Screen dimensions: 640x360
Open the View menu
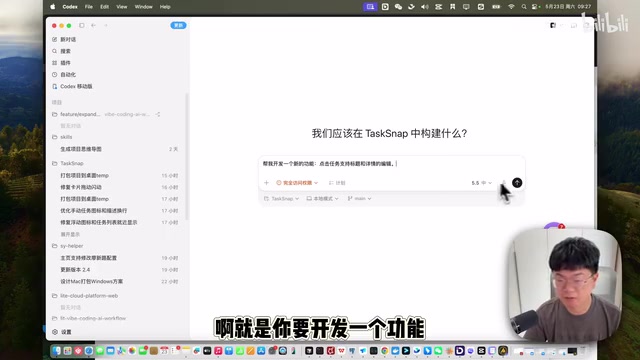click(122, 7)
